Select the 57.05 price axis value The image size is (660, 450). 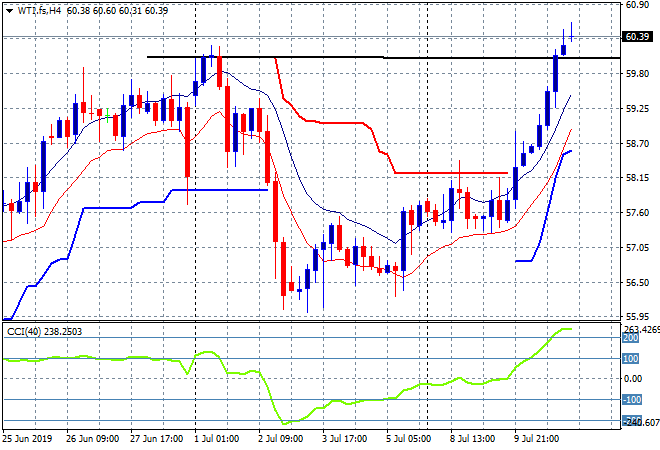[x=637, y=248]
